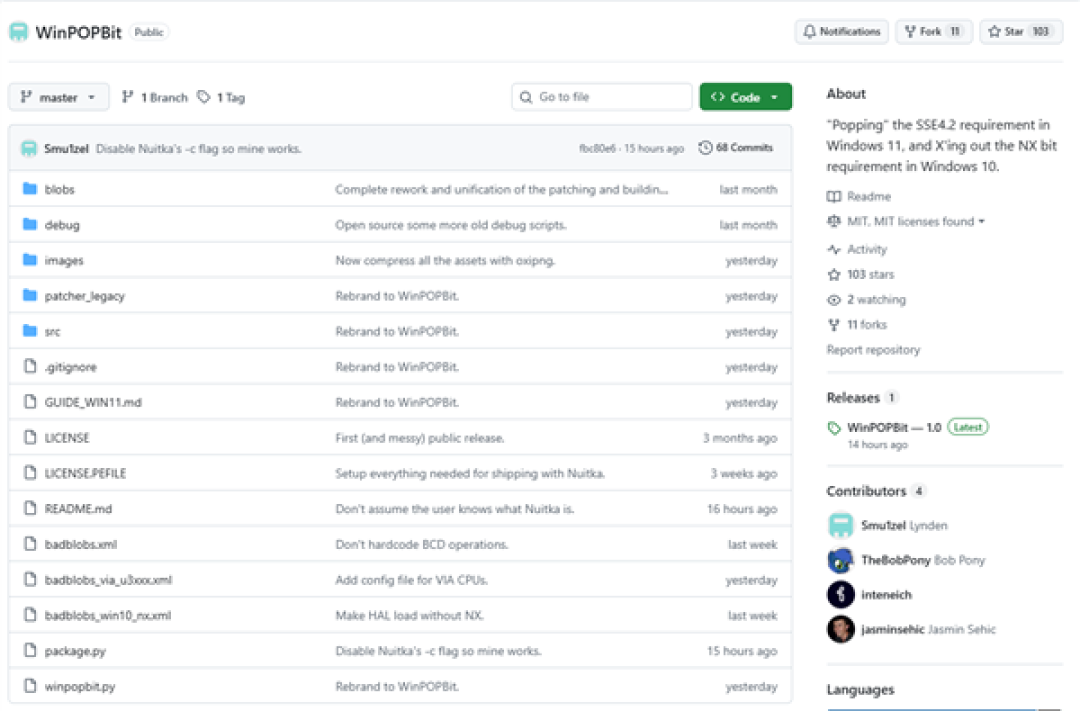Click inteneich contributor avatar
This screenshot has height=711, width=1080.
840,595
